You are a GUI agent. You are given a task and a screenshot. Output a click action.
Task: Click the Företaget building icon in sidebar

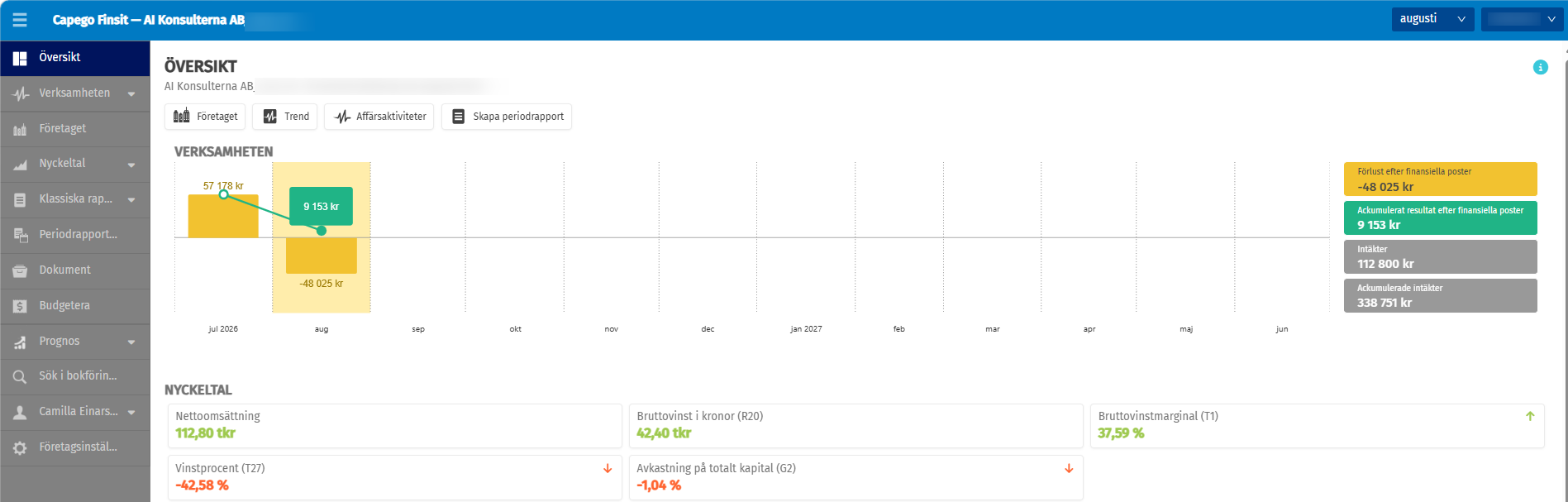click(20, 129)
